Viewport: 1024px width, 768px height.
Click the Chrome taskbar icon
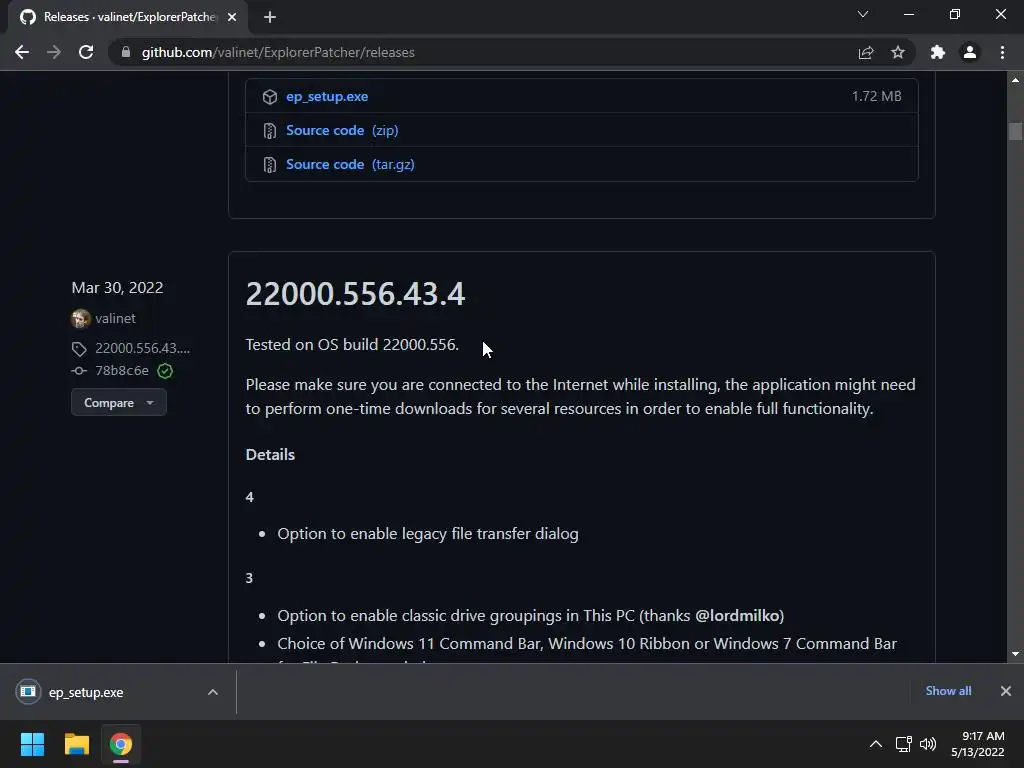[x=121, y=744]
